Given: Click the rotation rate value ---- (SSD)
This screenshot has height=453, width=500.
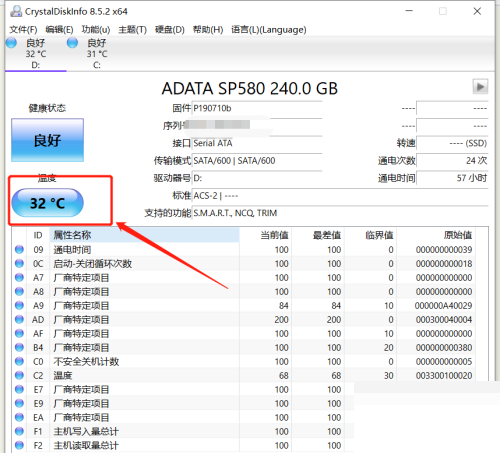Looking at the screenshot, I should pos(452,143).
